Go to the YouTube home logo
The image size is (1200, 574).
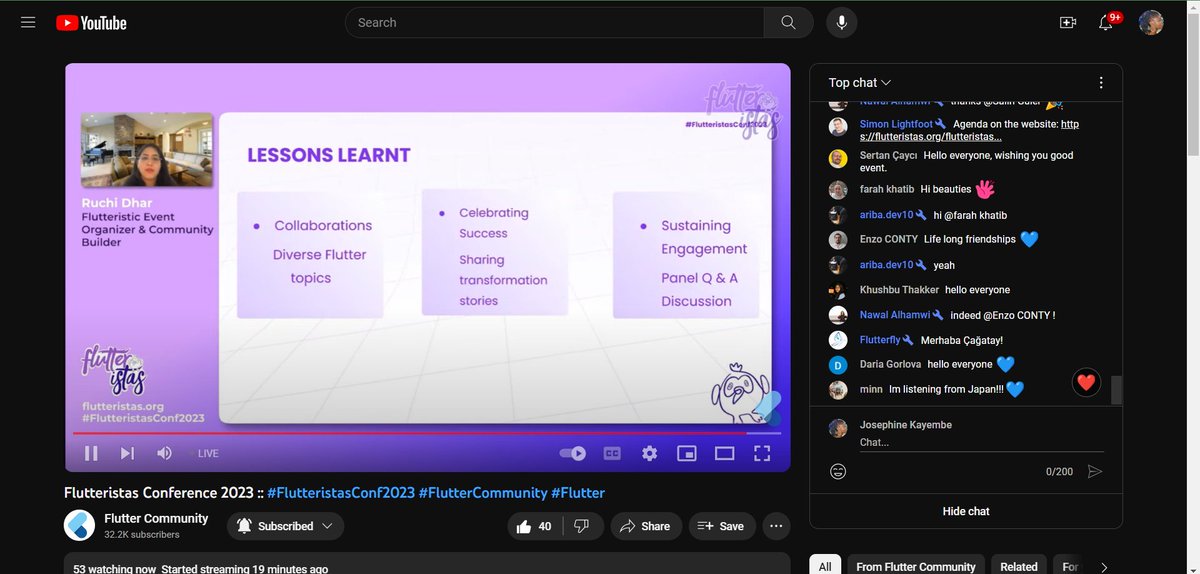92,22
